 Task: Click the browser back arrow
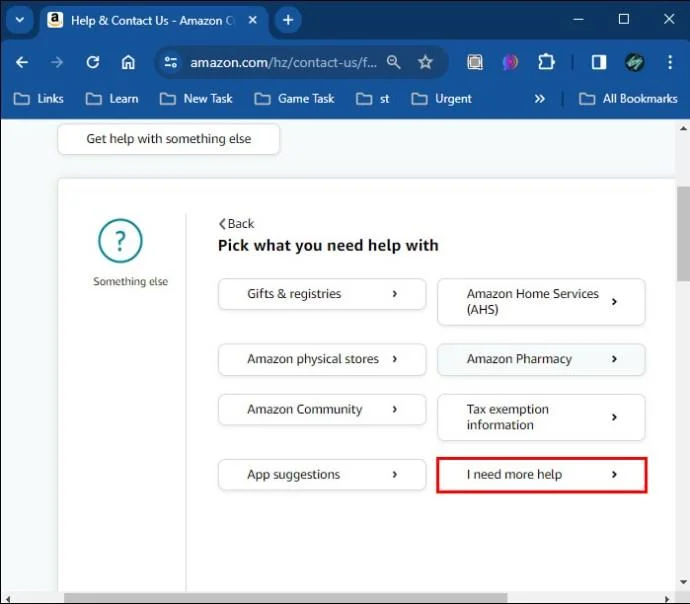click(x=22, y=62)
